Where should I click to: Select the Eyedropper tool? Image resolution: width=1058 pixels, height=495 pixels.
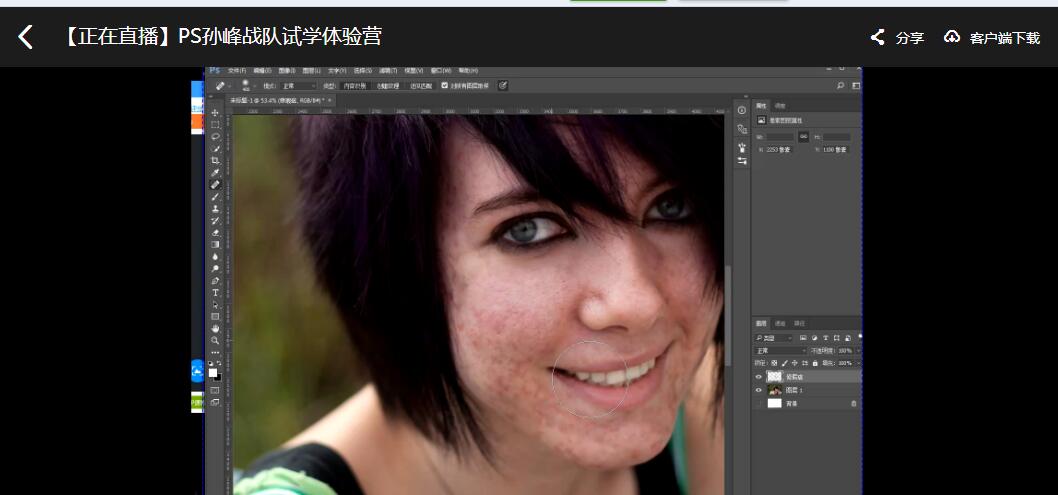pyautogui.click(x=215, y=173)
